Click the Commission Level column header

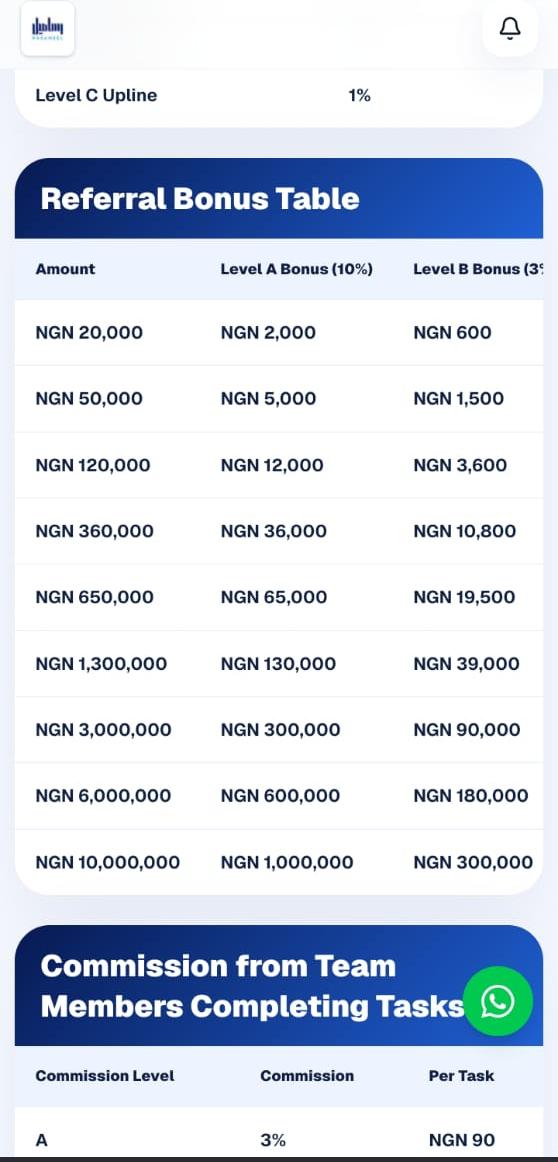pyautogui.click(x=105, y=1076)
